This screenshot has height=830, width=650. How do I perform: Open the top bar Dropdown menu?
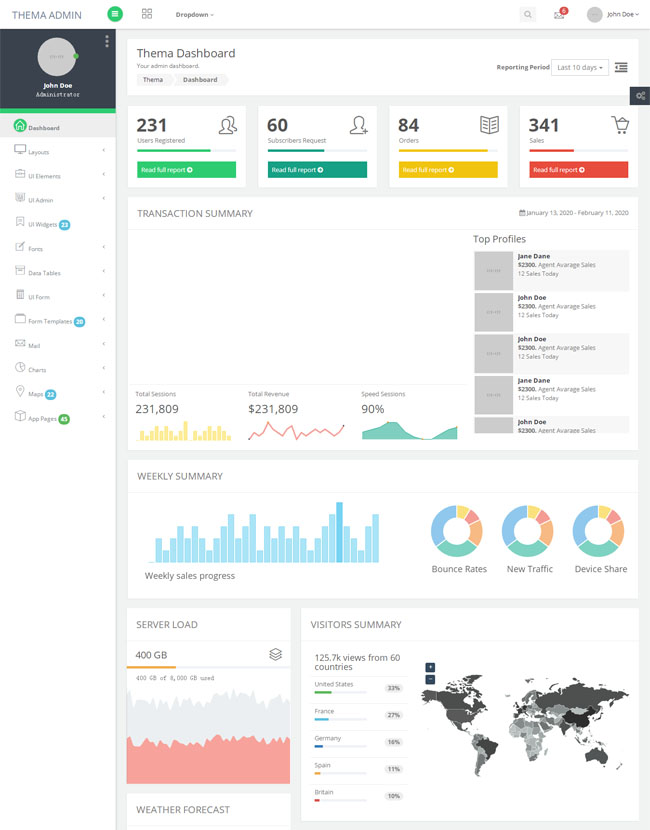[x=194, y=15]
